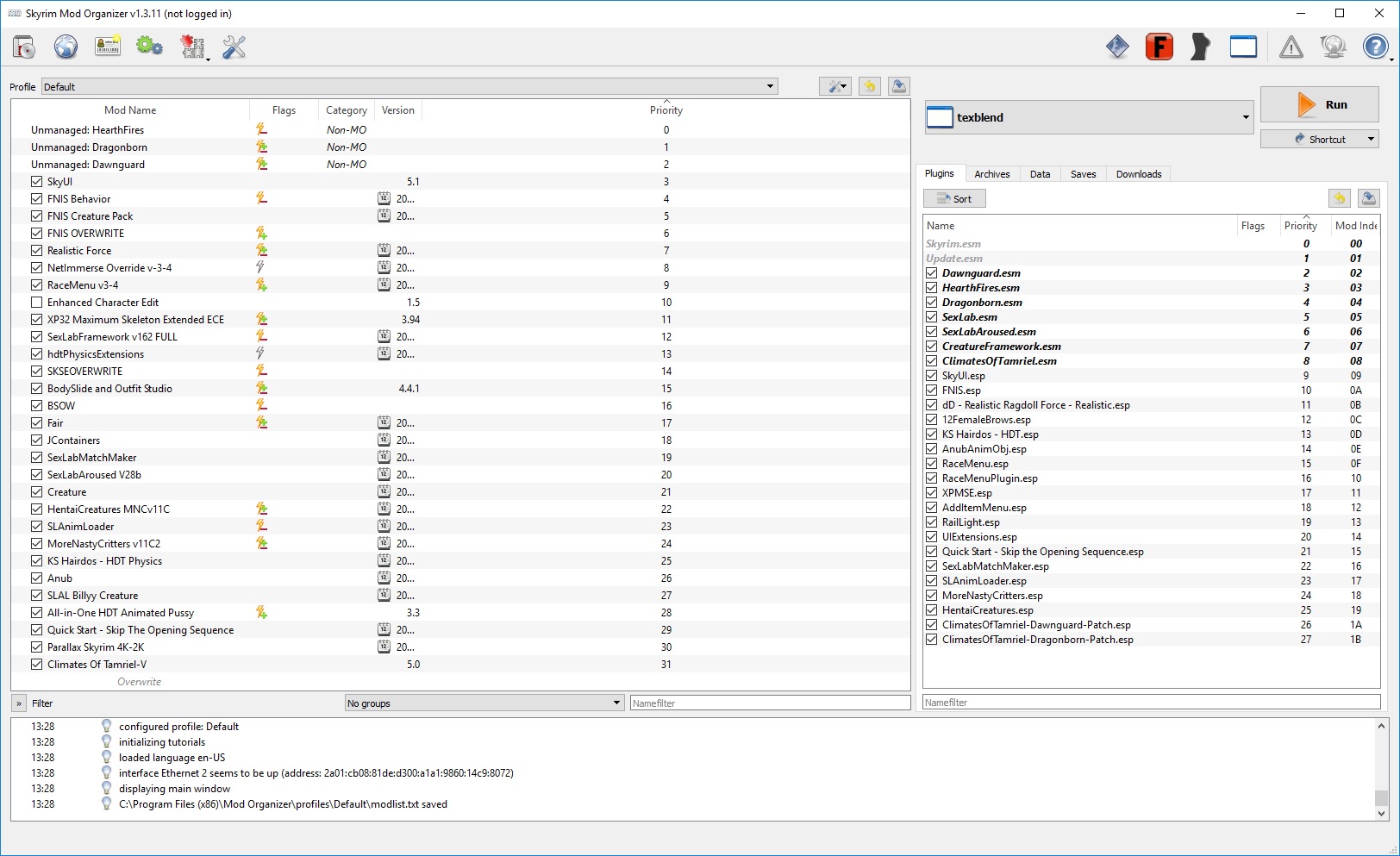Open the Data tab
This screenshot has width=1400, height=856.
point(1041,174)
